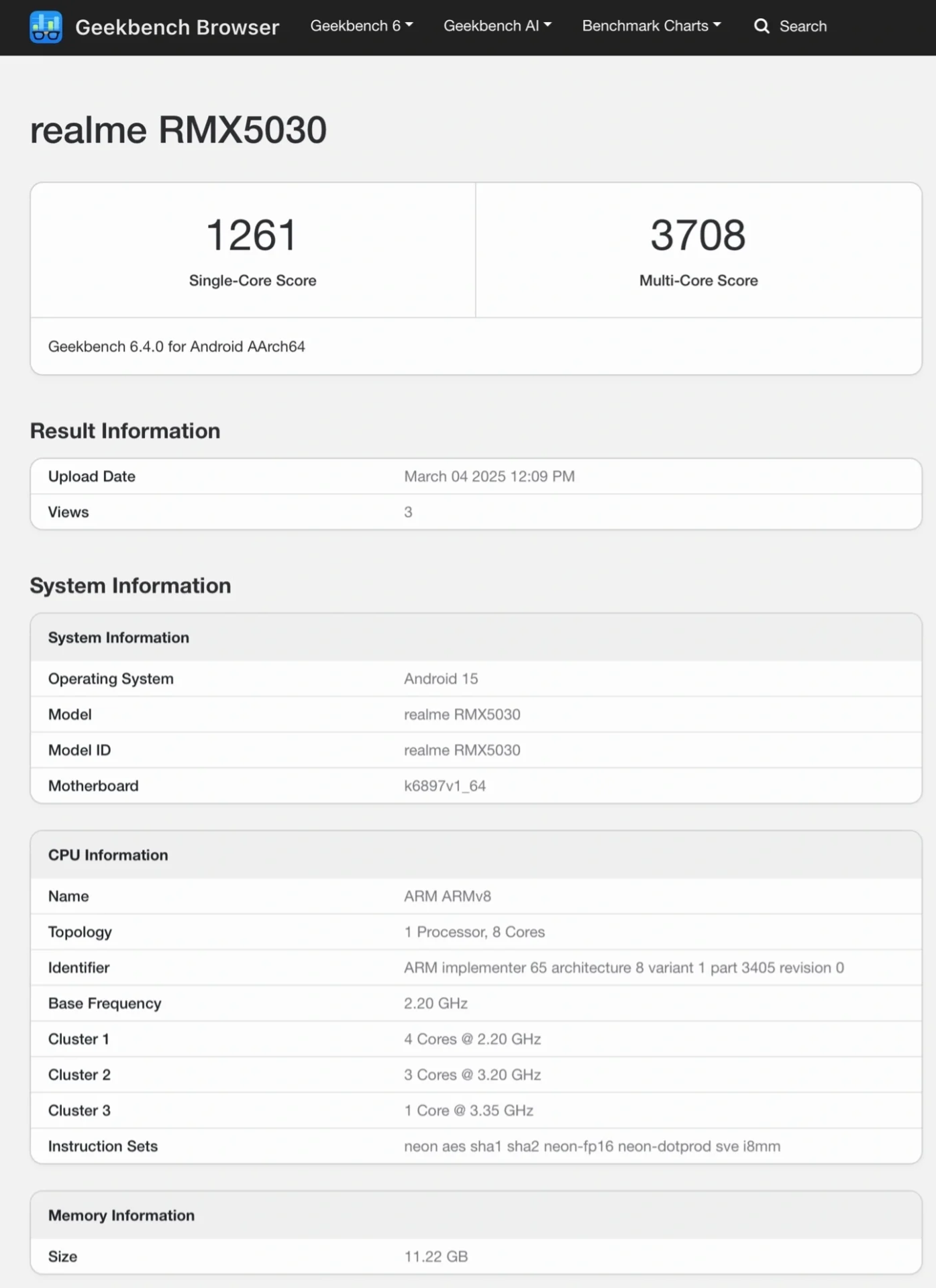Image resolution: width=936 pixels, height=1288 pixels.
Task: Go to the Geekbench Browser home link
Action: (176, 27)
